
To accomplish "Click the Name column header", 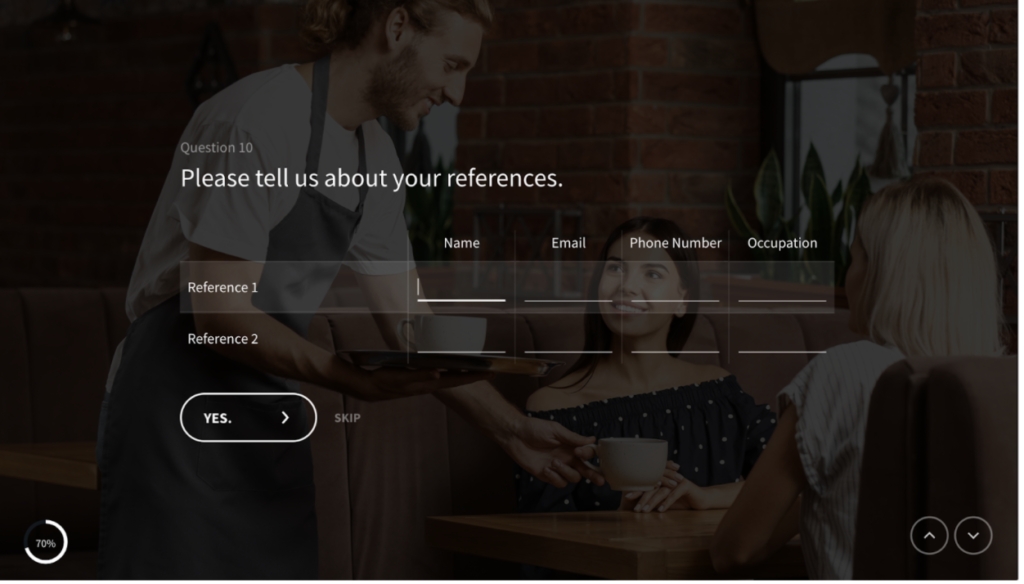I will point(464,244).
